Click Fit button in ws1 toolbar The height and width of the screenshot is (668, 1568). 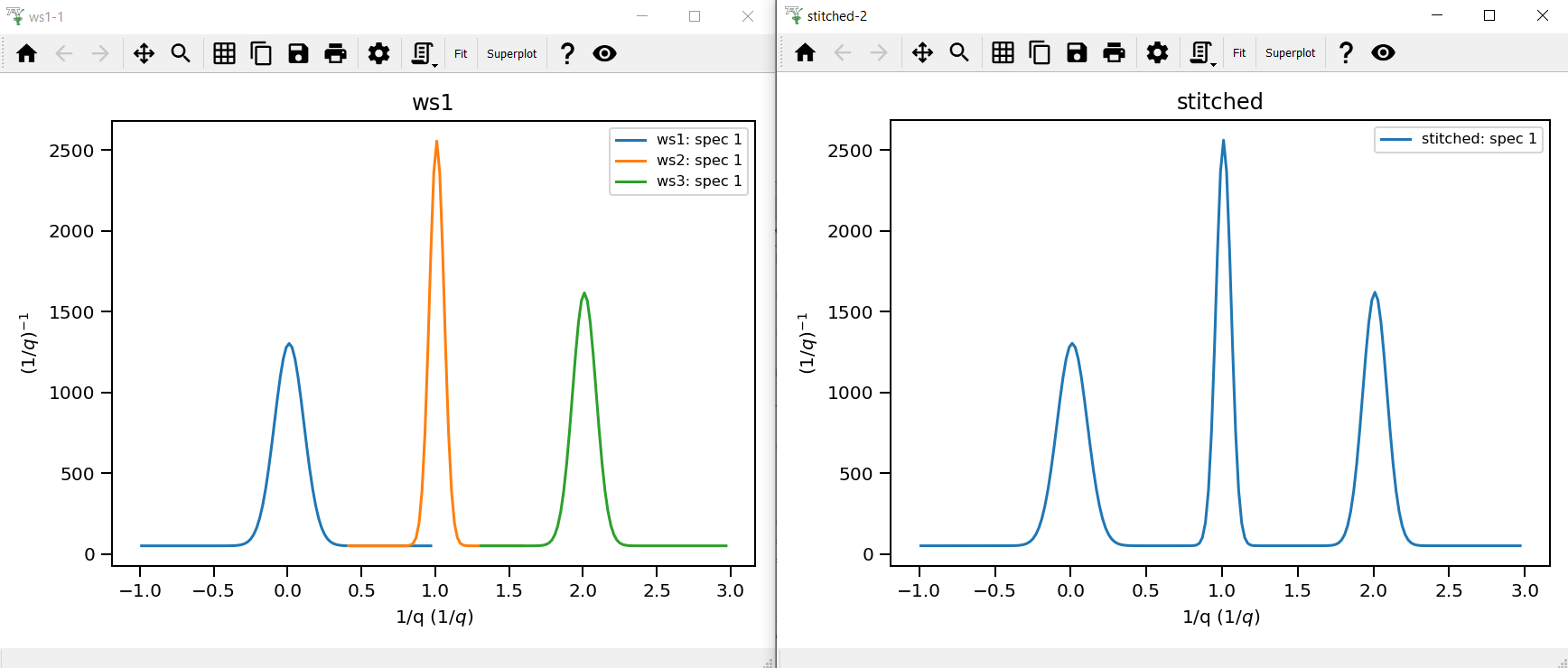(x=461, y=54)
